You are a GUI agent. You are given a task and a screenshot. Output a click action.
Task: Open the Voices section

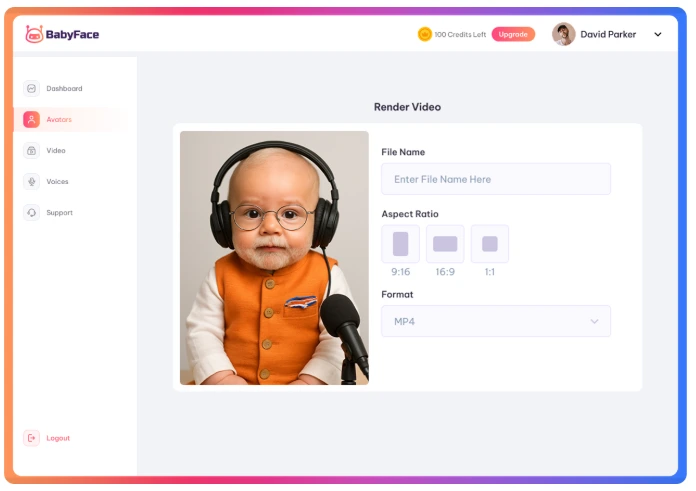coord(57,182)
